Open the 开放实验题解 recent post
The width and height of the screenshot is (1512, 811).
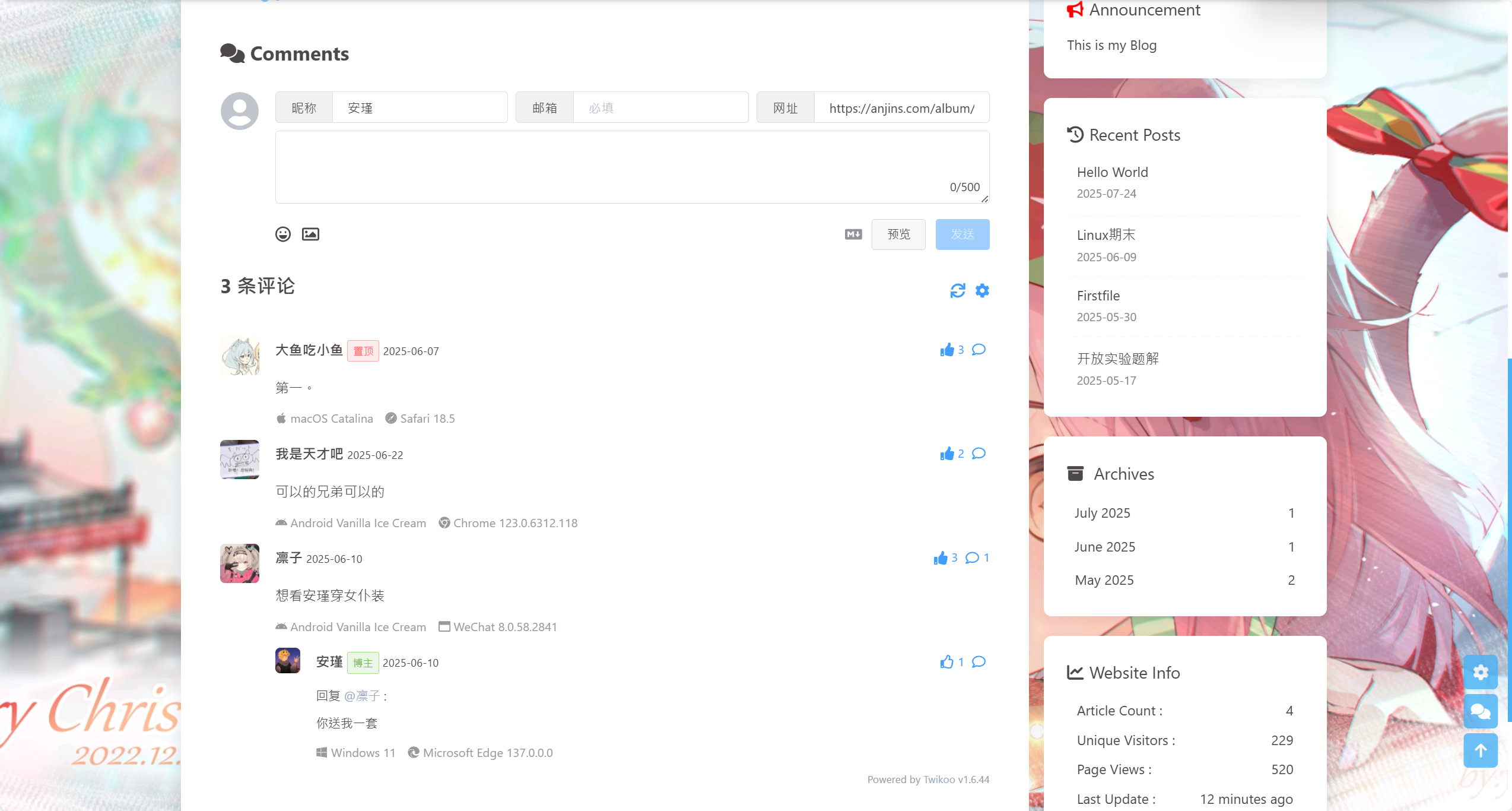click(x=1117, y=359)
